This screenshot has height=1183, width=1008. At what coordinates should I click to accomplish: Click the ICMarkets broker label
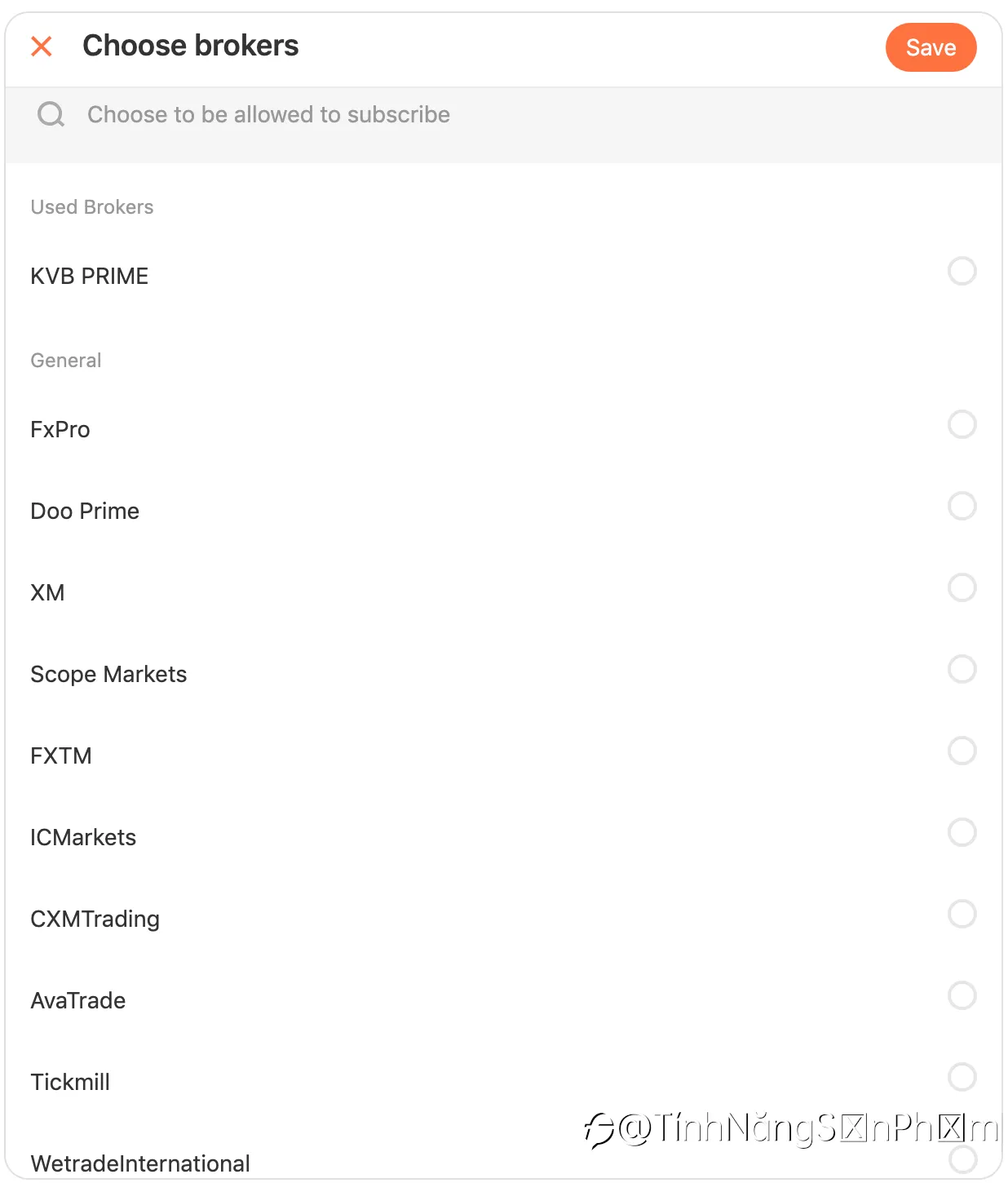click(83, 837)
